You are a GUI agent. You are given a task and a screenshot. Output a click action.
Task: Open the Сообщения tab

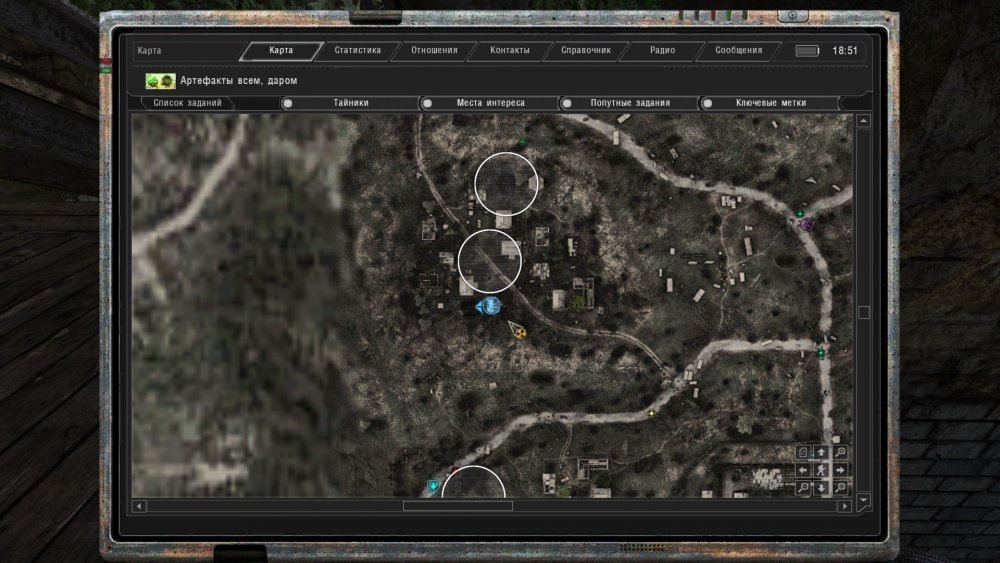[x=739, y=50]
